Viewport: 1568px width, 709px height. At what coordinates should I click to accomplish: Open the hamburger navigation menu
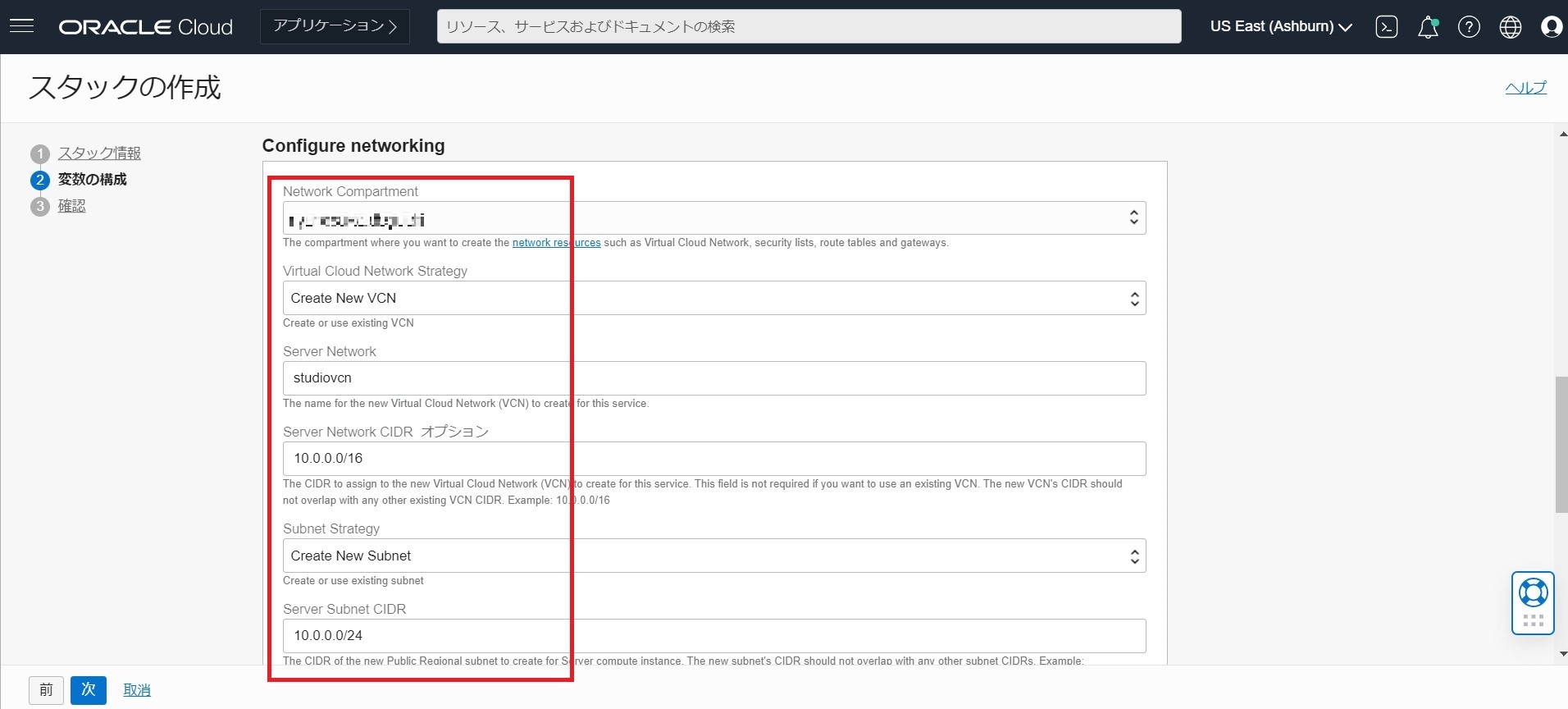(x=22, y=26)
